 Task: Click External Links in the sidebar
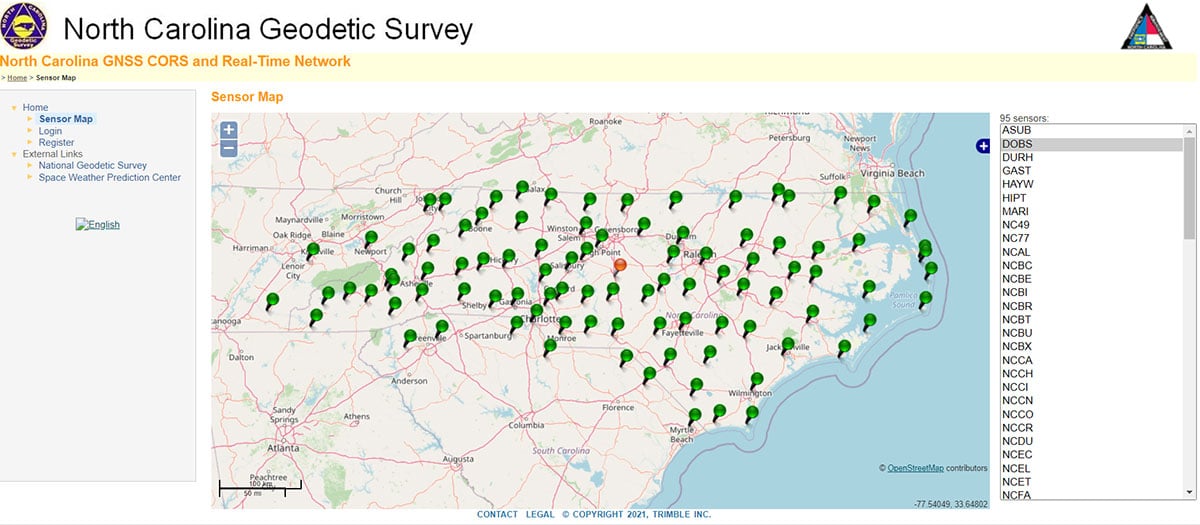pyautogui.click(x=52, y=154)
